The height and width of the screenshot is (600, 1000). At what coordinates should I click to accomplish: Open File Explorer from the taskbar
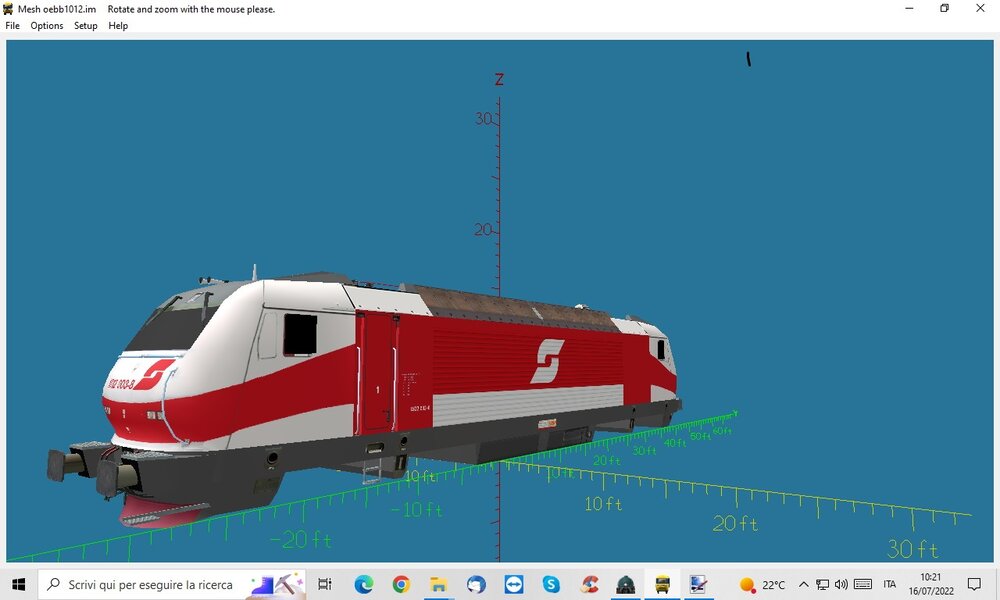point(438,584)
